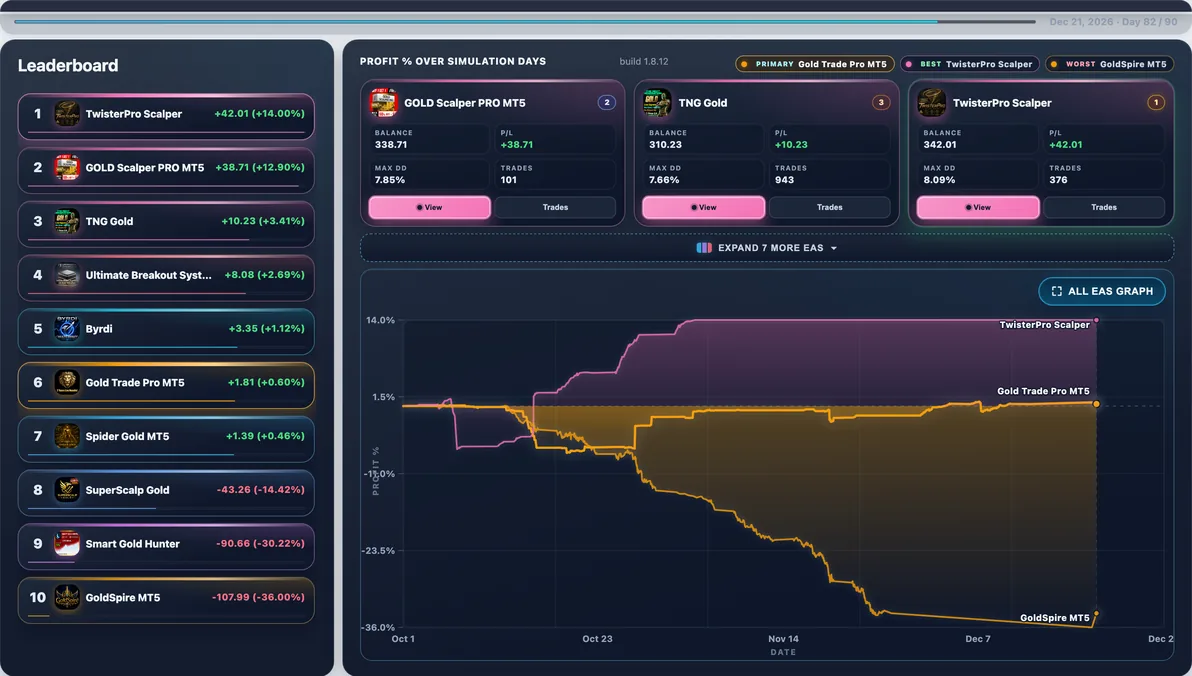This screenshot has height=676, width=1192.
Task: Select the Byrdi leaderboard row
Action: (166, 332)
